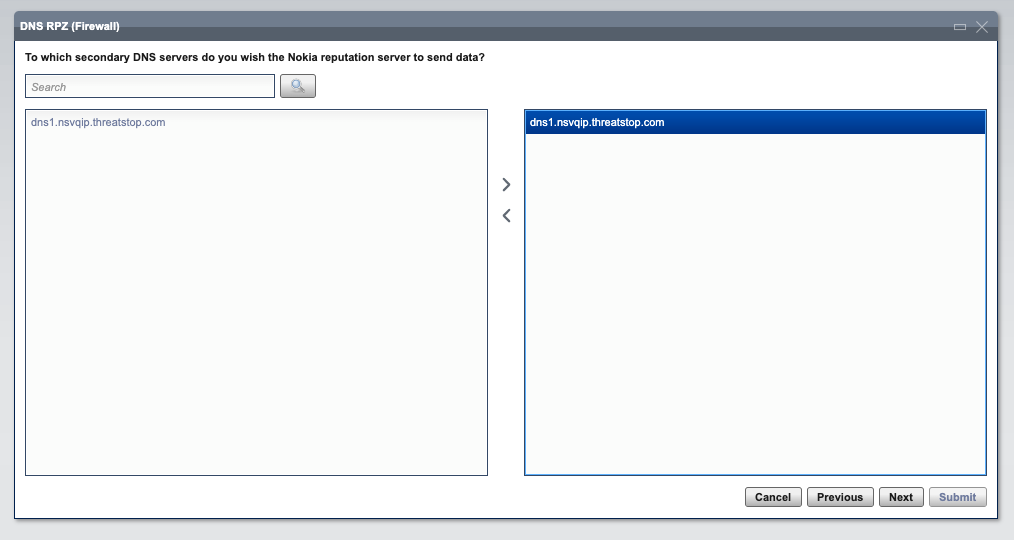The height and width of the screenshot is (540, 1014).
Task: Select highlighted dns1.nsvqip.threatstop.com in chosen servers list
Action: click(755, 122)
